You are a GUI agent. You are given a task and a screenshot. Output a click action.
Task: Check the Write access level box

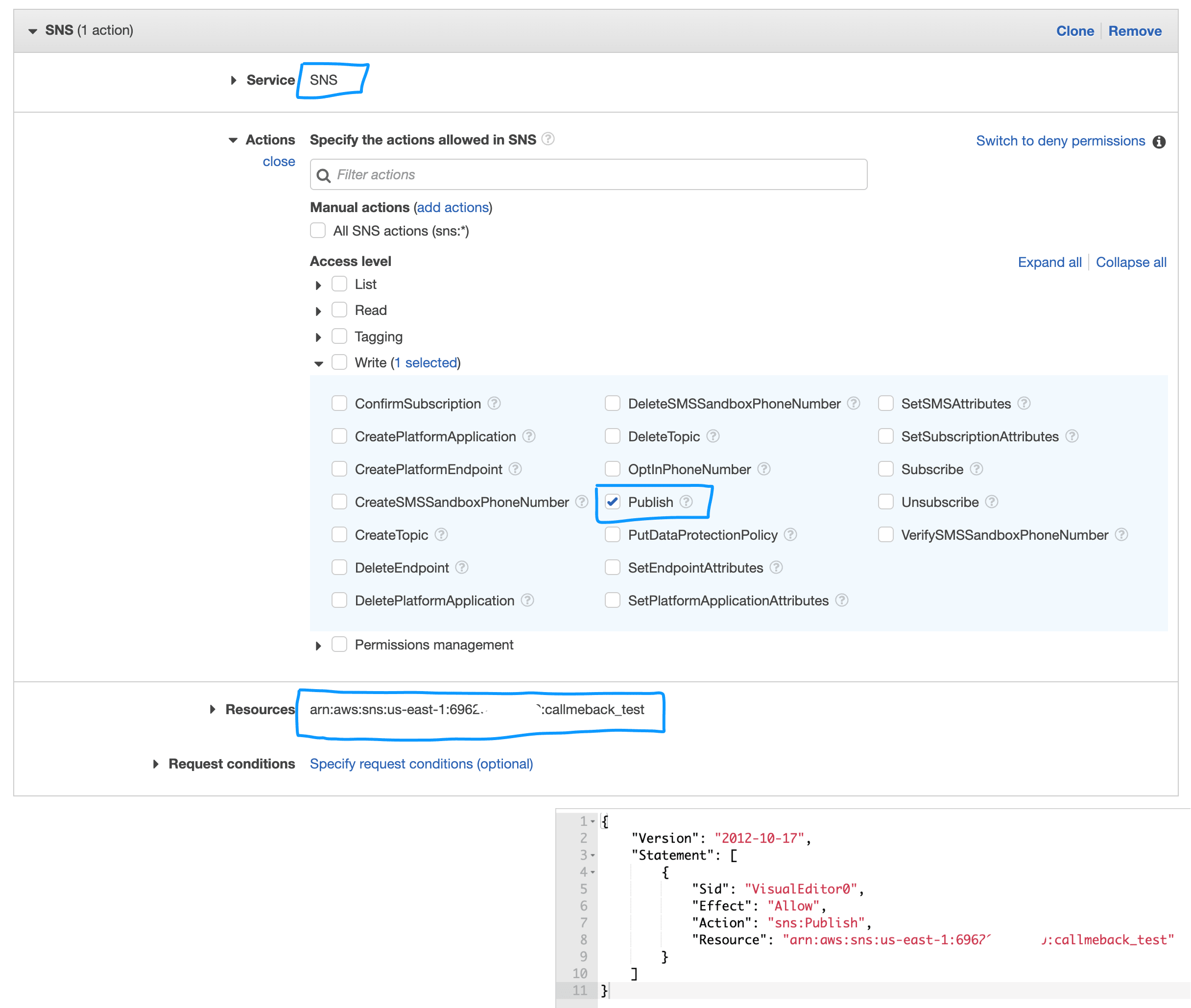point(339,362)
